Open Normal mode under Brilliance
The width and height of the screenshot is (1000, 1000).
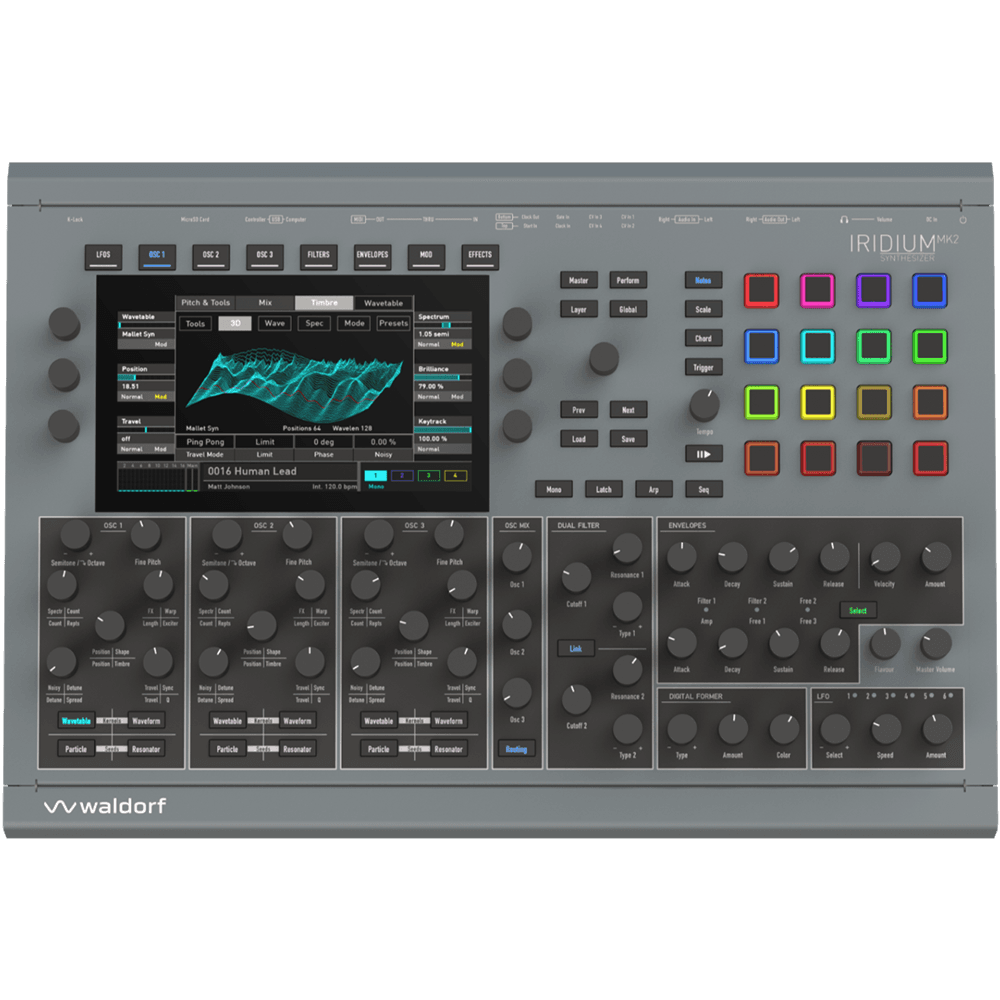click(x=429, y=397)
